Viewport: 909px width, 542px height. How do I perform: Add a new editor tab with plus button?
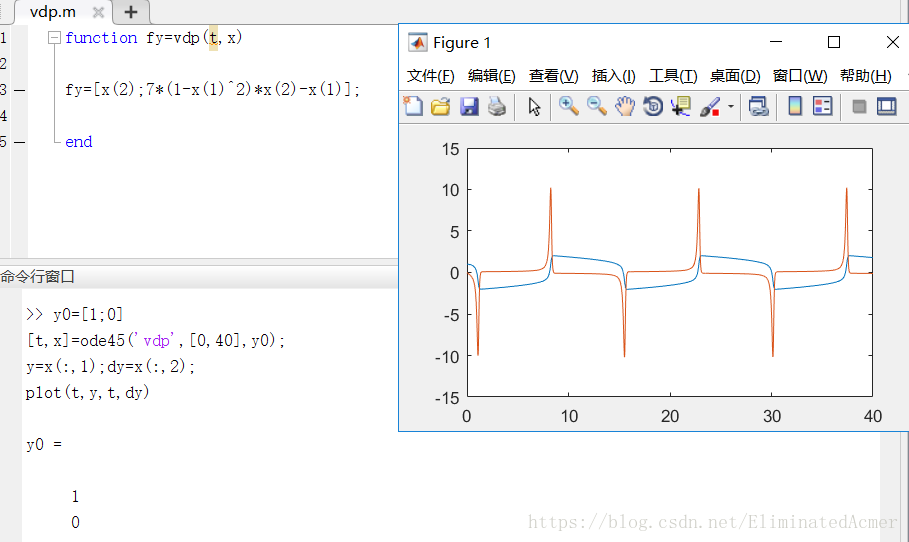click(131, 12)
